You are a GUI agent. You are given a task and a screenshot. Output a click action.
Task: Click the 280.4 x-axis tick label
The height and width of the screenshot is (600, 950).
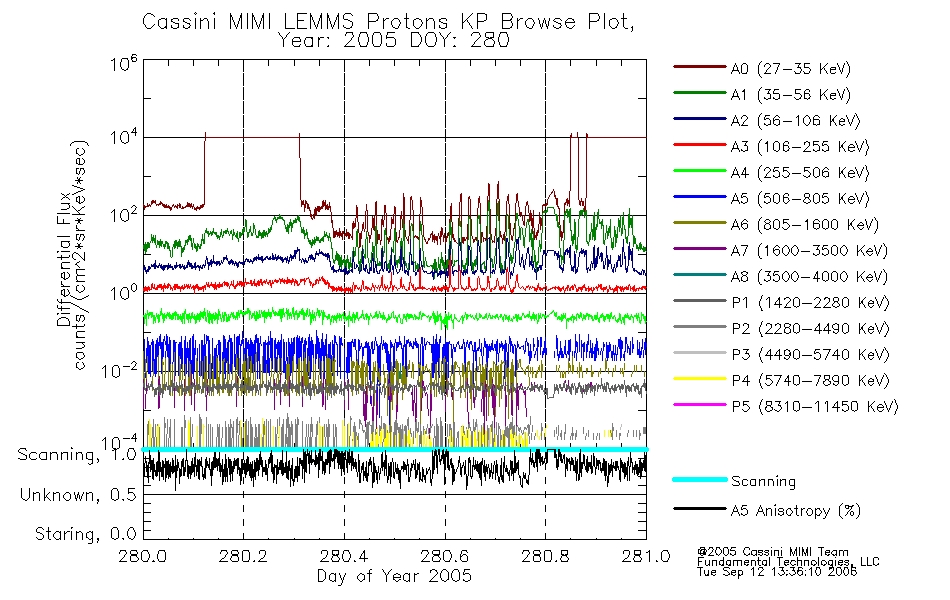click(344, 556)
